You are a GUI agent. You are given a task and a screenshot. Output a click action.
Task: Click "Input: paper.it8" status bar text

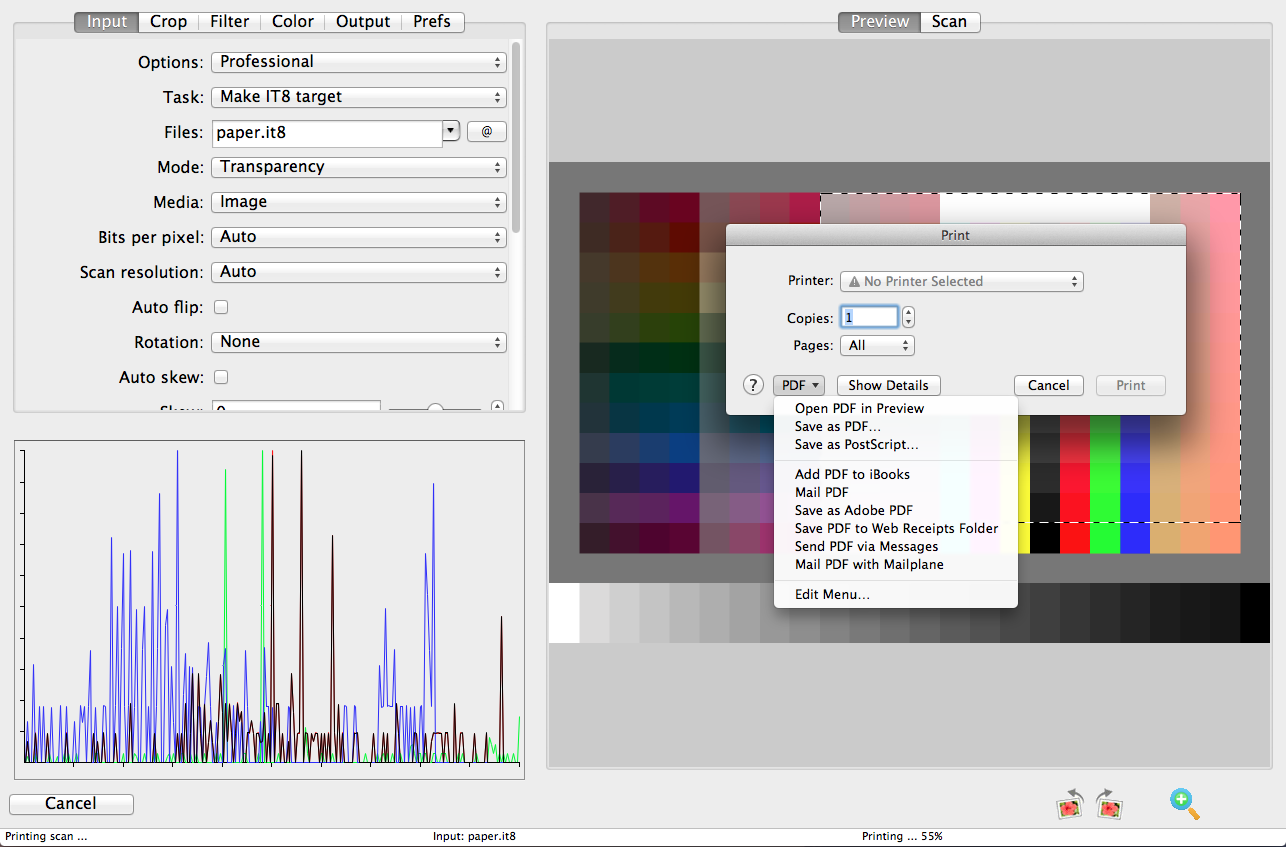tap(474, 836)
